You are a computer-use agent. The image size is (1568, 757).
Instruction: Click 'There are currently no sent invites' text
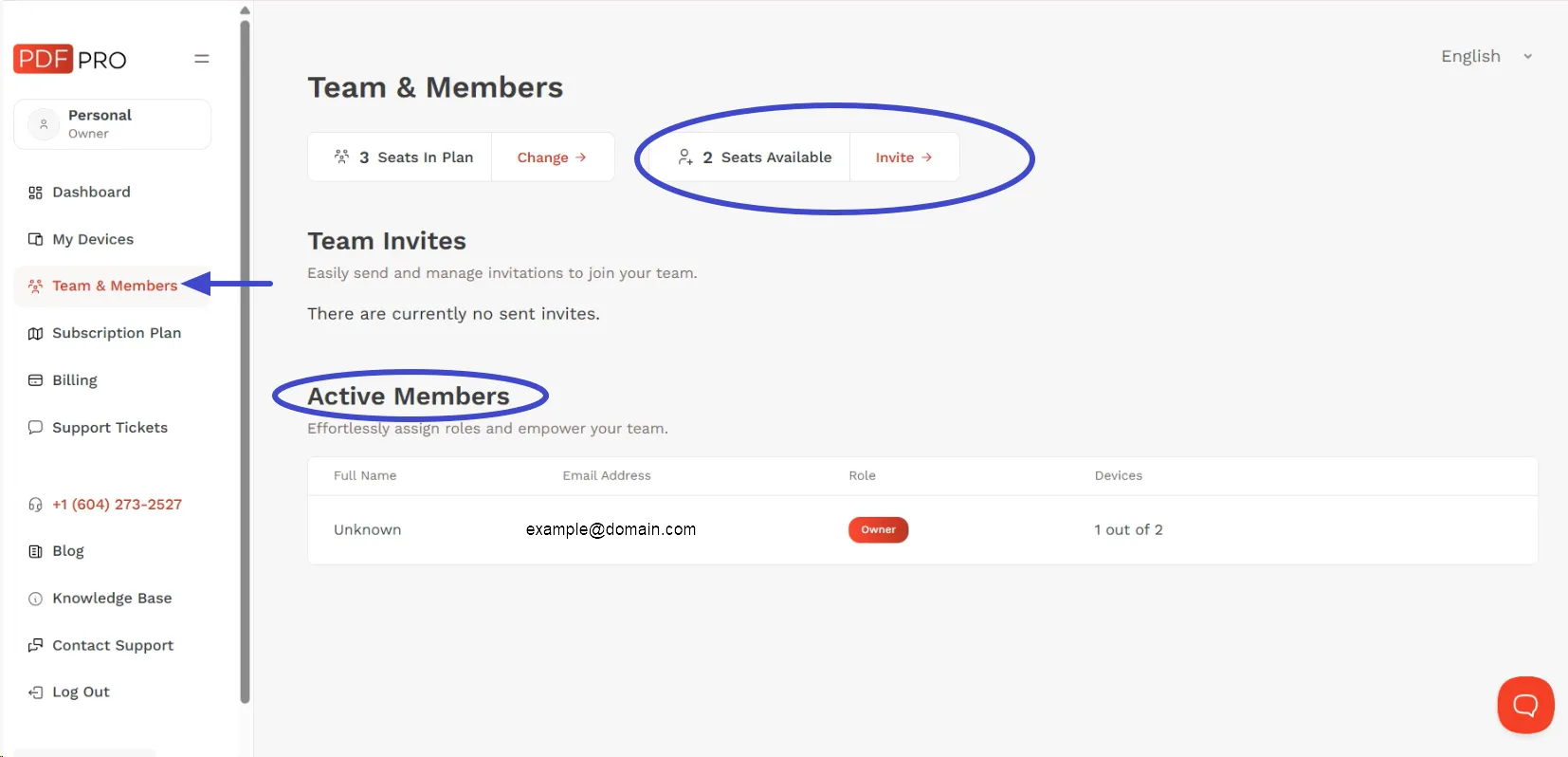click(x=453, y=314)
